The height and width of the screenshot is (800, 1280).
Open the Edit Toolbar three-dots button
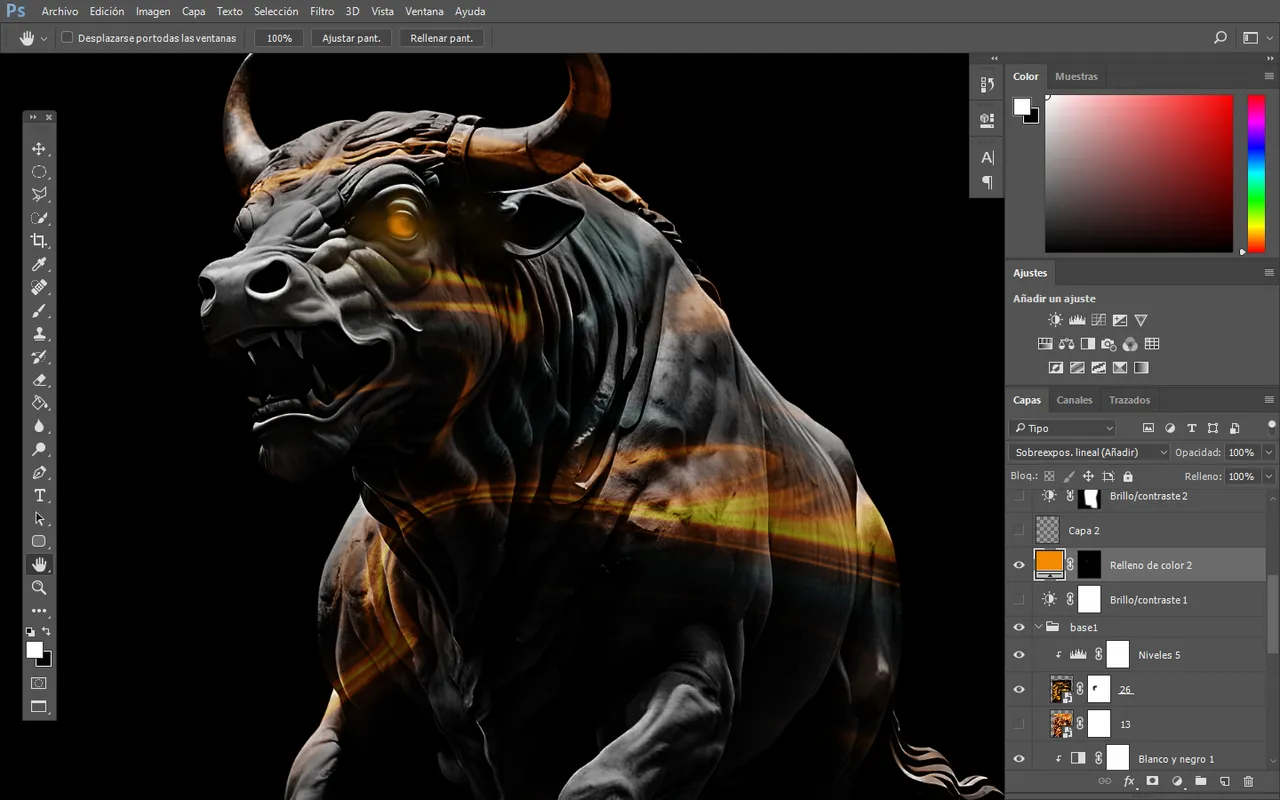click(39, 611)
